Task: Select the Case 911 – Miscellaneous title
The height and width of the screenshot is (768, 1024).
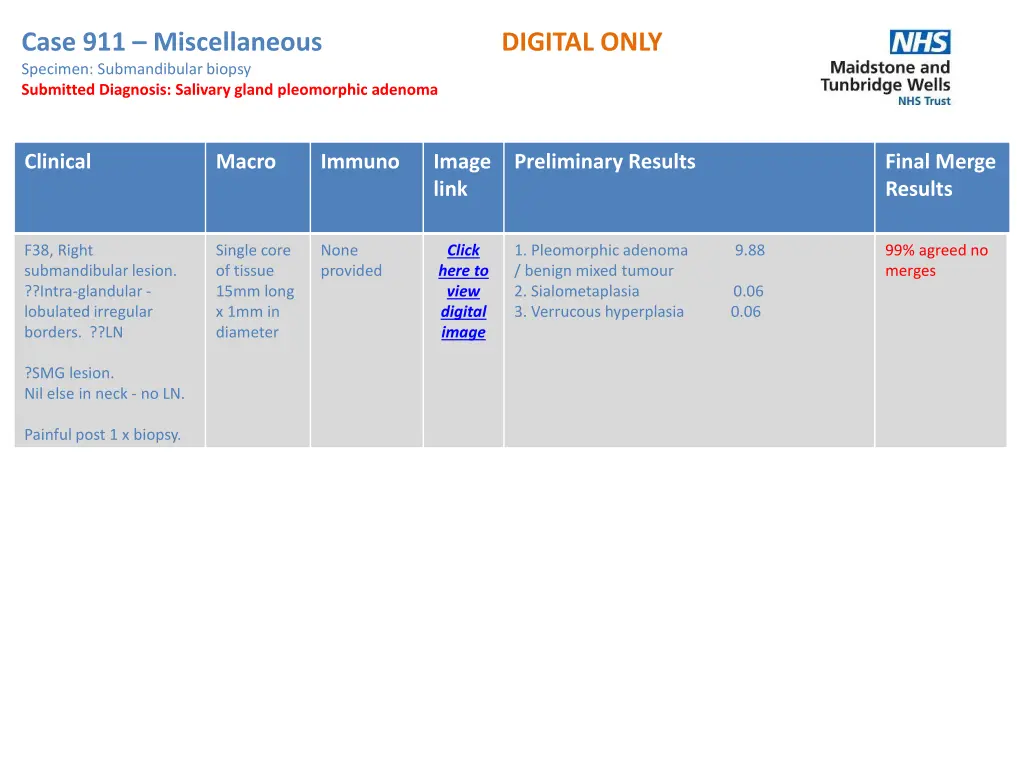Action: 172,42
